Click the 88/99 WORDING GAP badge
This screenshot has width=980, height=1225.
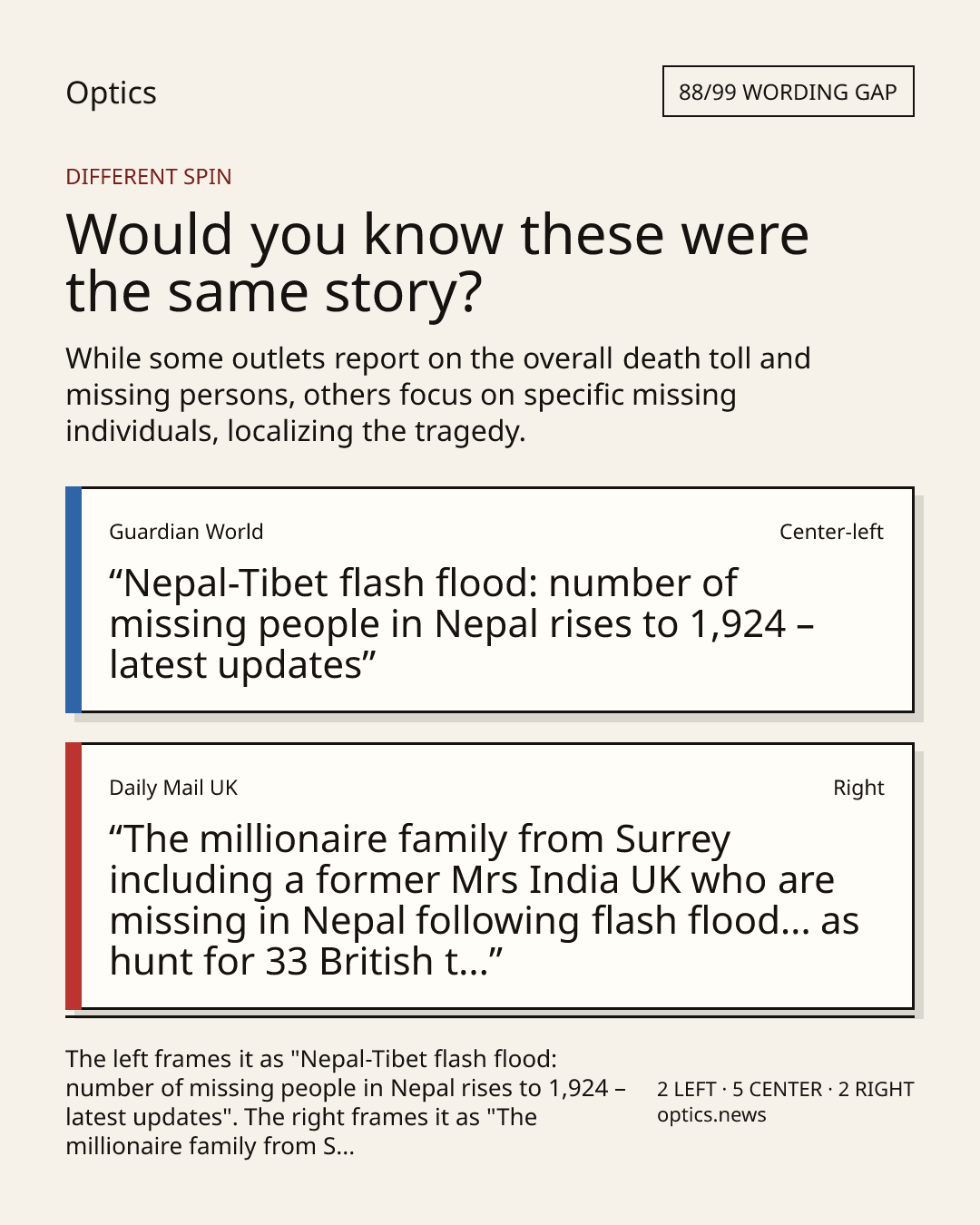point(788,92)
